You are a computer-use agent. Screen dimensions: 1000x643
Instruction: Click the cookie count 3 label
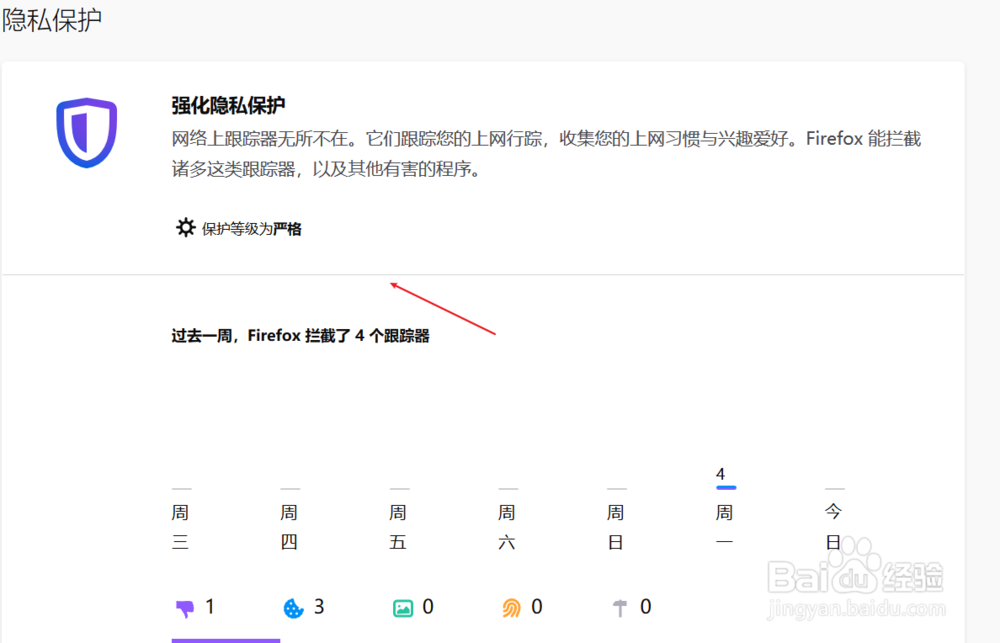click(x=318, y=606)
